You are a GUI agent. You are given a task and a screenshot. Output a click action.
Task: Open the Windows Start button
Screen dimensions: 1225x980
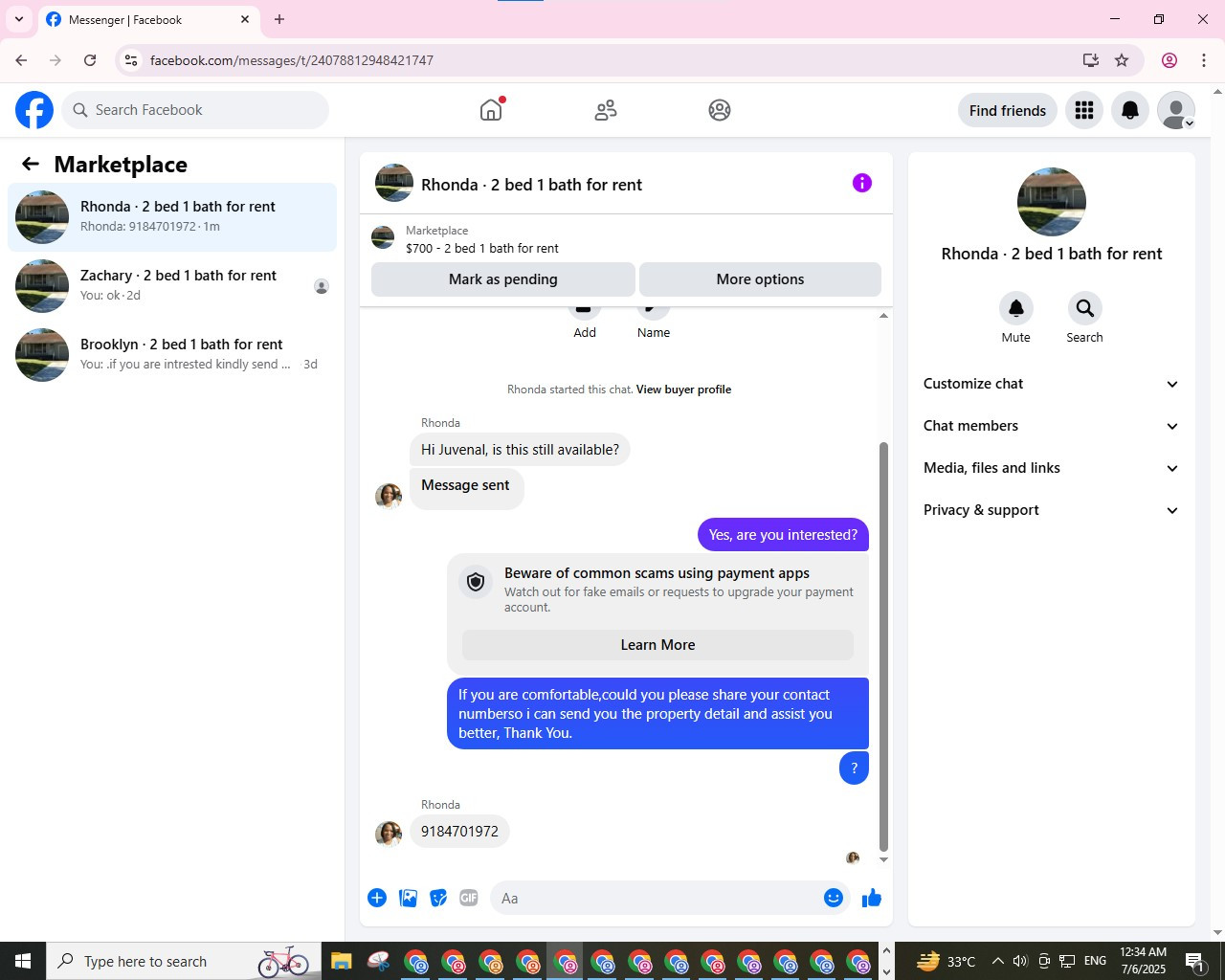(23, 961)
